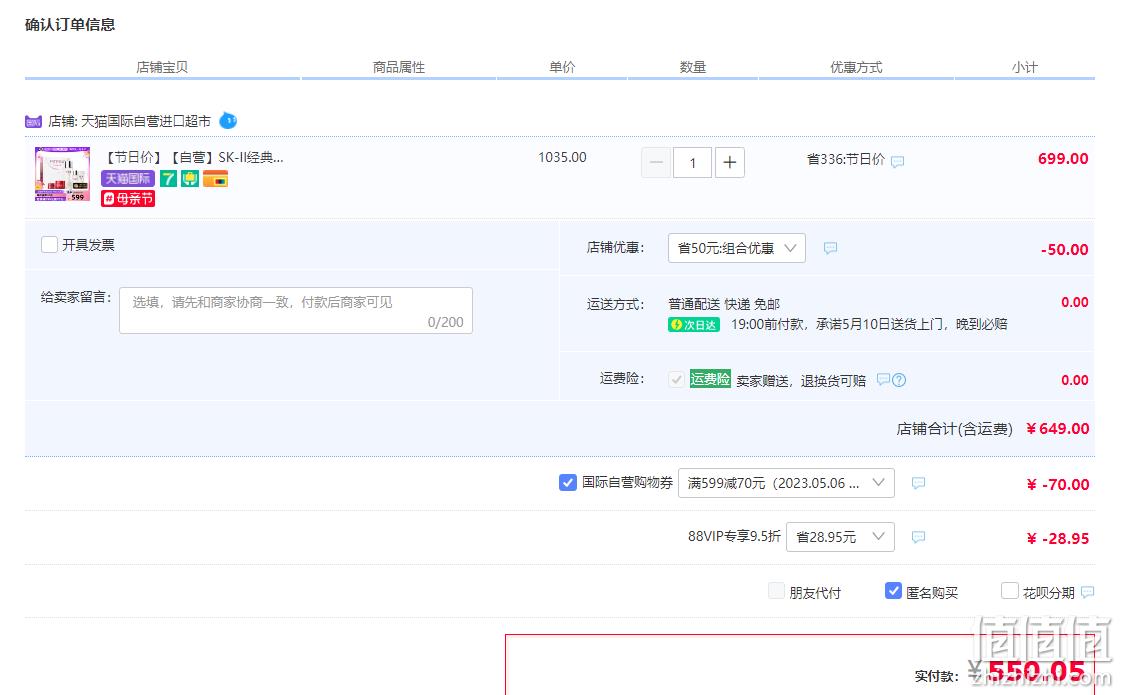The height and width of the screenshot is (695, 1121).
Task: Click the 小计 column header
Action: (x=1024, y=67)
